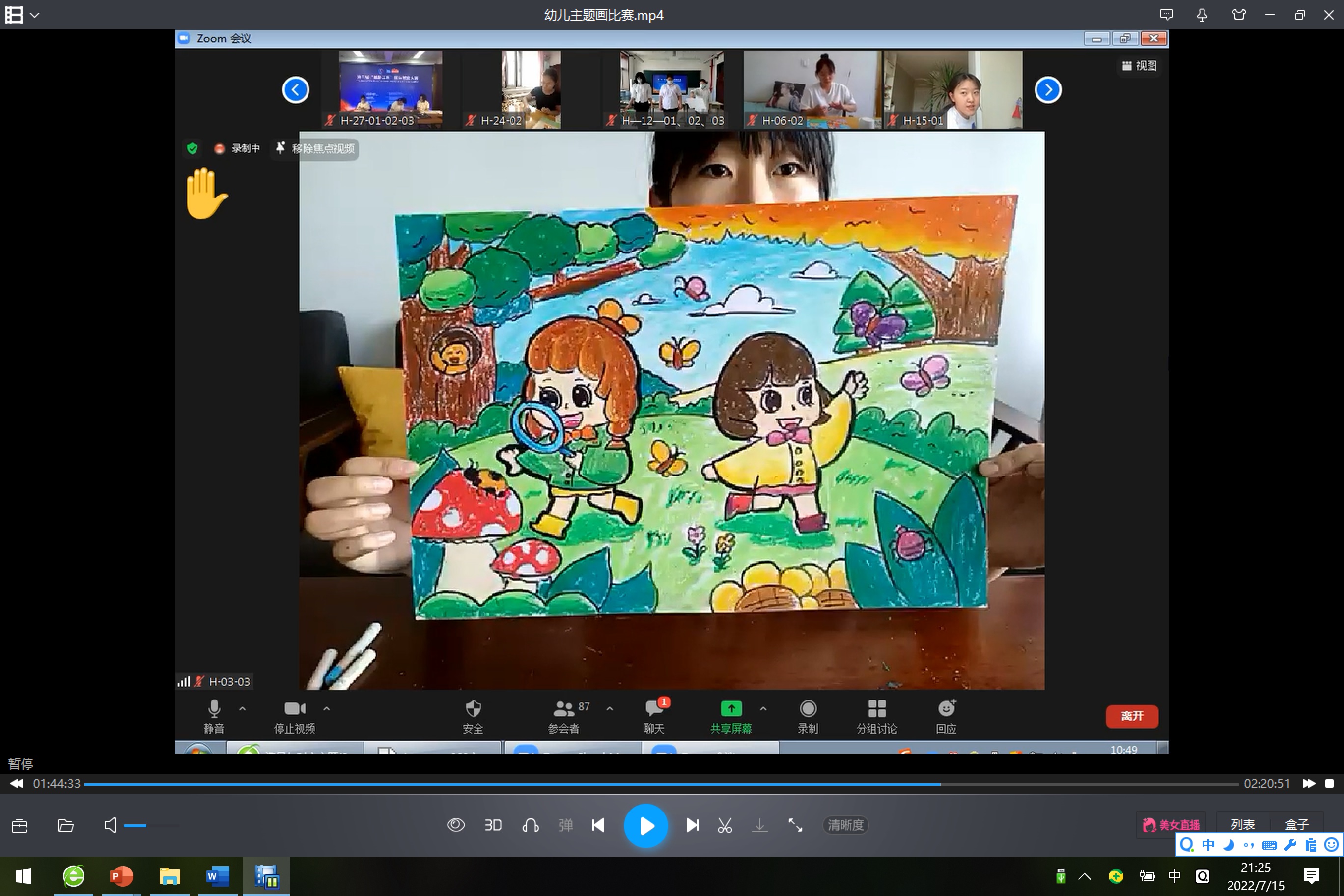1344x896 pixels.
Task: Open the 聊天 chat panel
Action: [x=655, y=717]
